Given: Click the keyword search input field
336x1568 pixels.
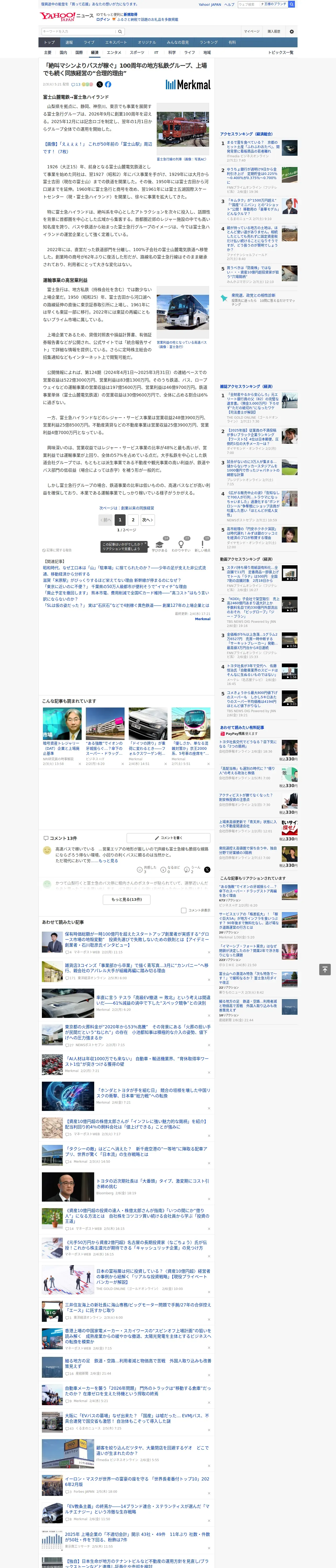Looking at the screenshot, I should click(78, 31).
